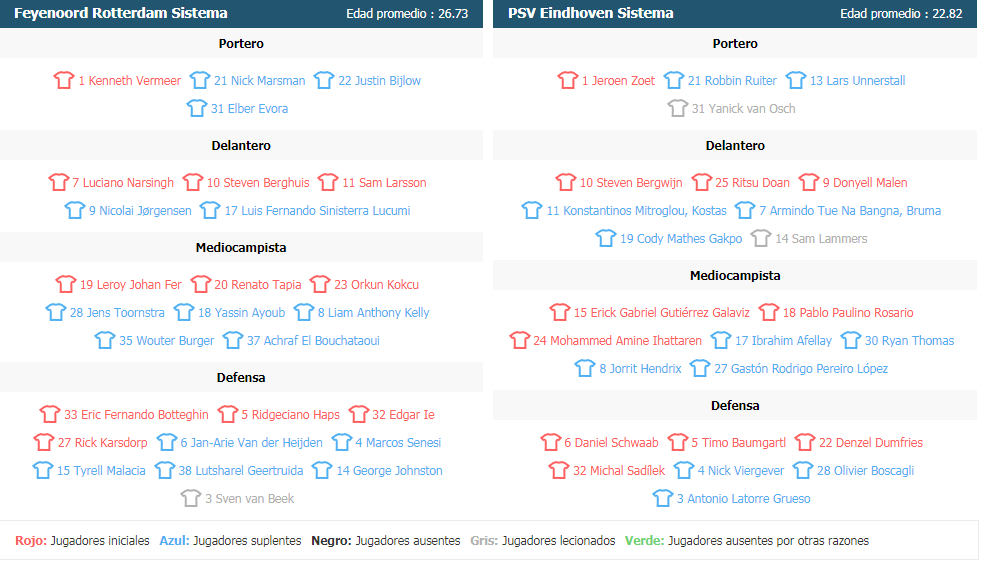The width and height of the screenshot is (981, 562).
Task: Select 25 Ritsu Doan player name
Action: point(752,183)
